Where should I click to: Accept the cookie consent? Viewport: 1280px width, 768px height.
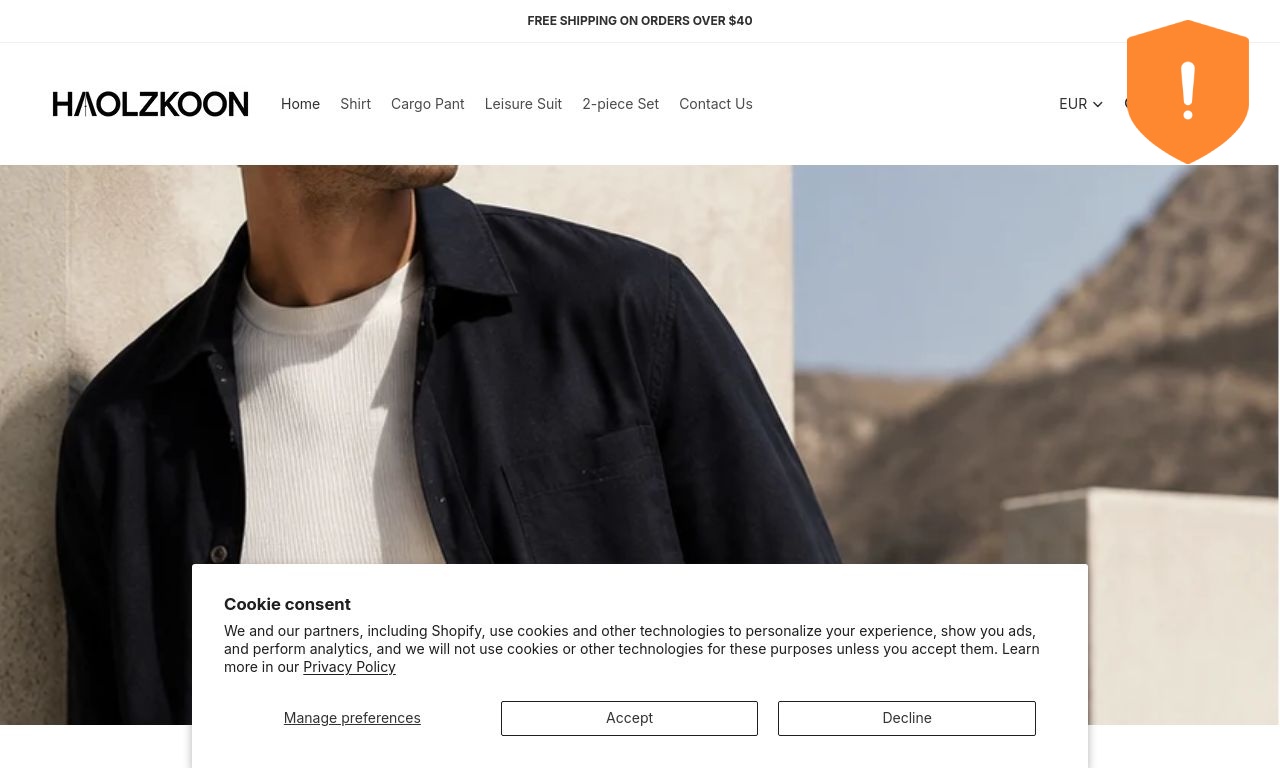(629, 718)
